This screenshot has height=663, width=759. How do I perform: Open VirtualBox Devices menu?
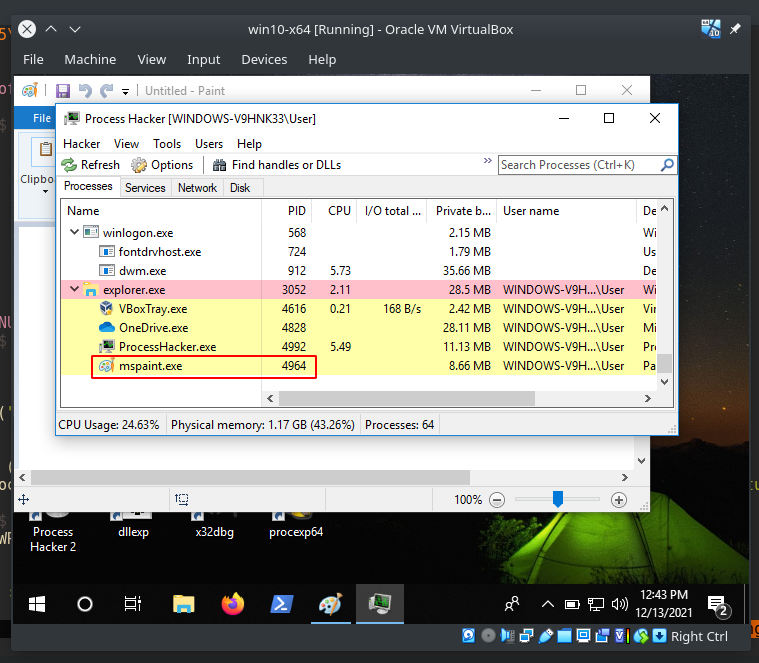(x=264, y=60)
